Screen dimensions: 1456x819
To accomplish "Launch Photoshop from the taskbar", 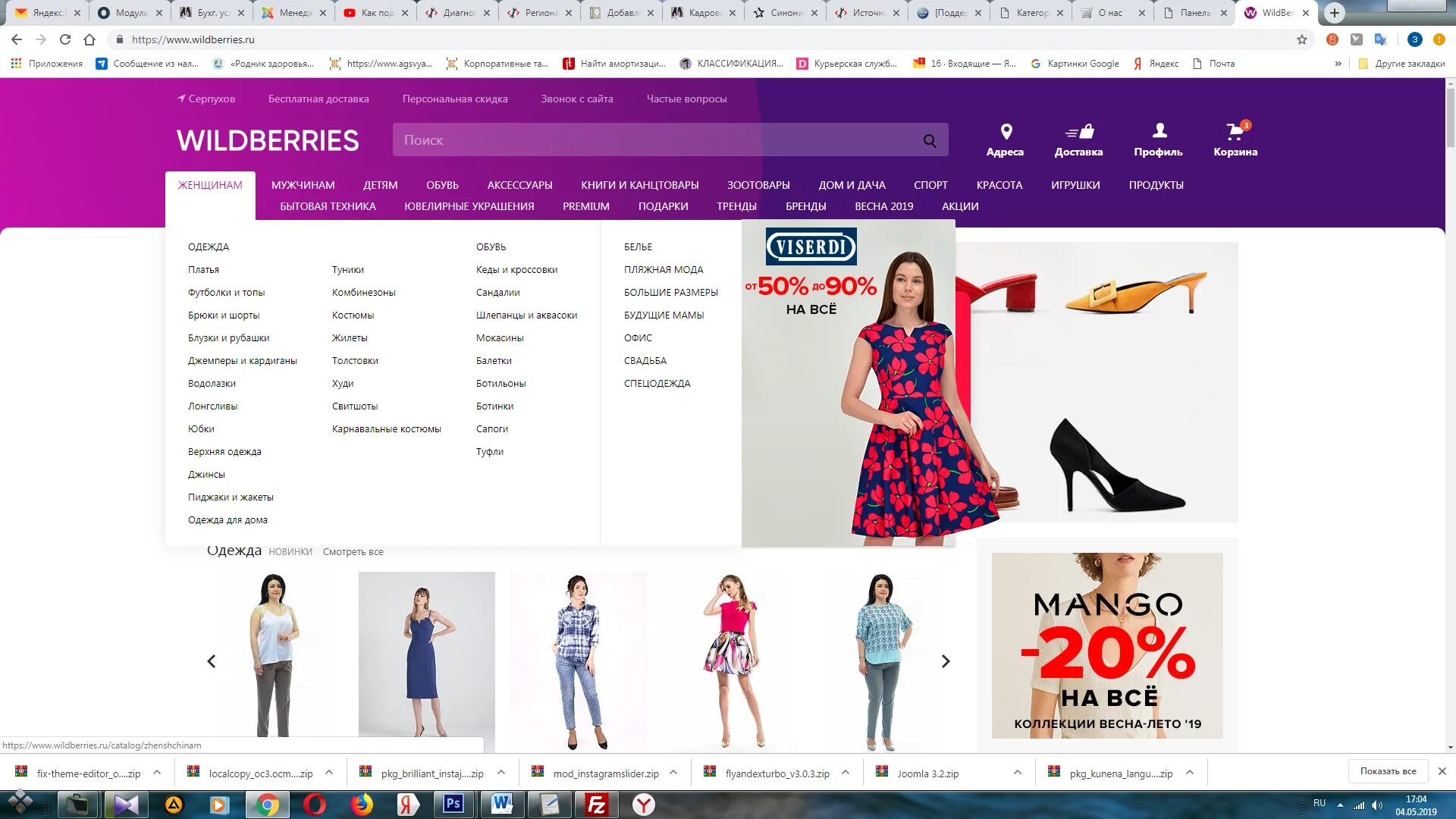I will click(453, 804).
